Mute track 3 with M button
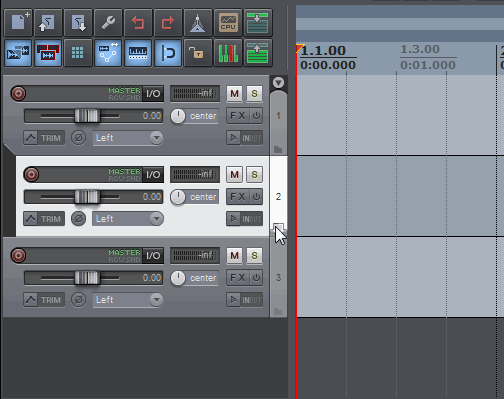Image resolution: width=504 pixels, height=399 pixels. (234, 255)
